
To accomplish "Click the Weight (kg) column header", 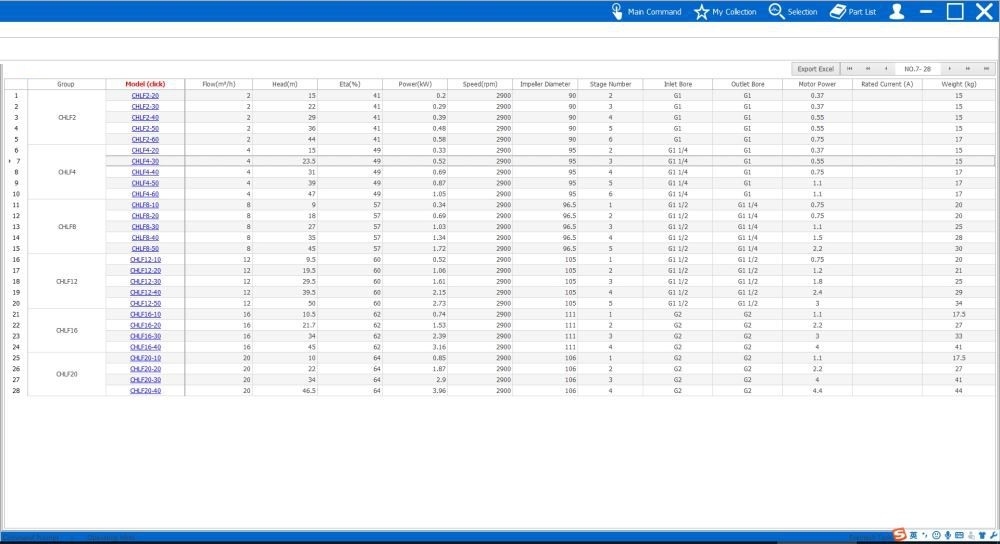I will (959, 84).
